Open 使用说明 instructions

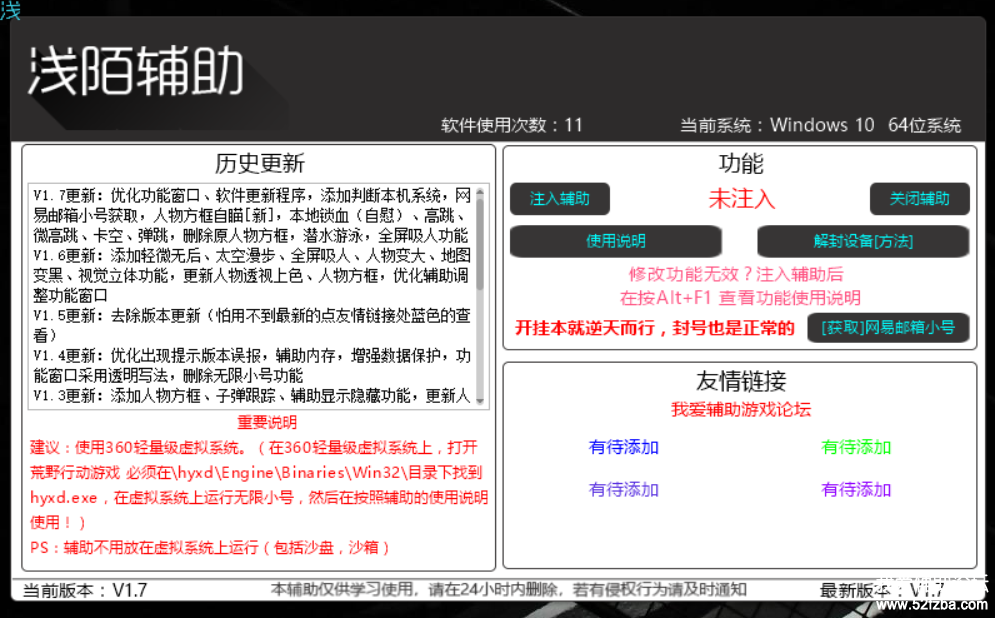pos(616,241)
